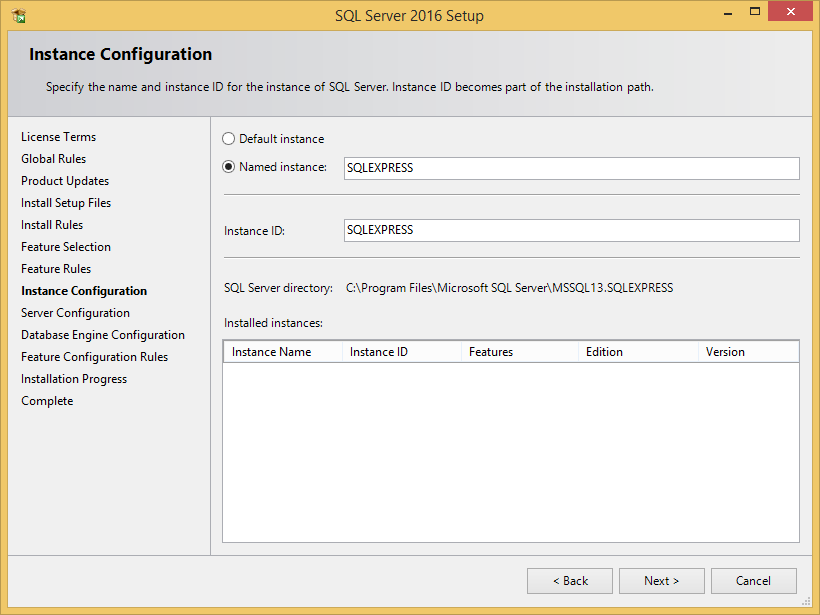The width and height of the screenshot is (820, 615).
Task: Click the SQL Server directory path text
Action: [x=509, y=288]
